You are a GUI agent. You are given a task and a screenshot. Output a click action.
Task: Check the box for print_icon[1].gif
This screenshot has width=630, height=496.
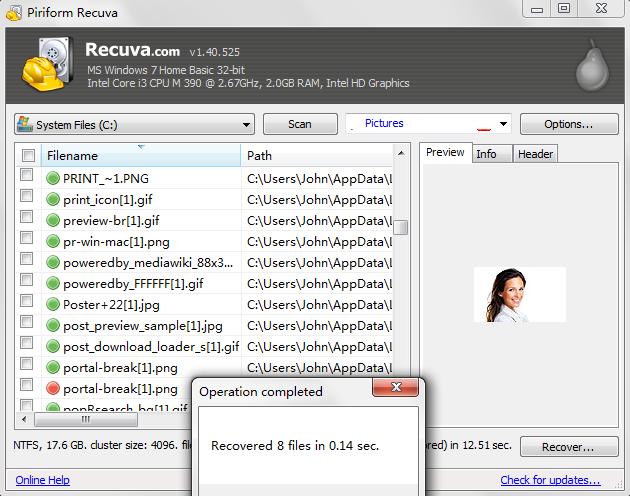[27, 196]
